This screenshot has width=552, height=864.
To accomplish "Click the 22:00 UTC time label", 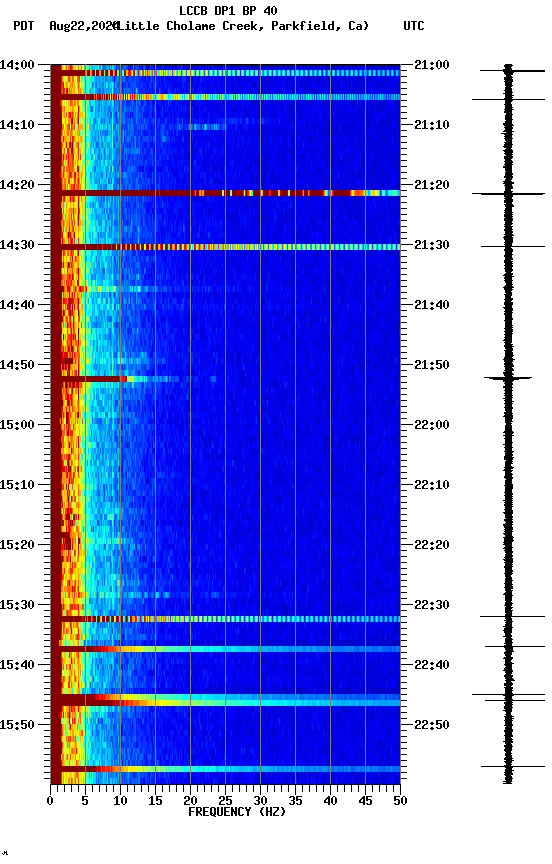I will 431,425.
